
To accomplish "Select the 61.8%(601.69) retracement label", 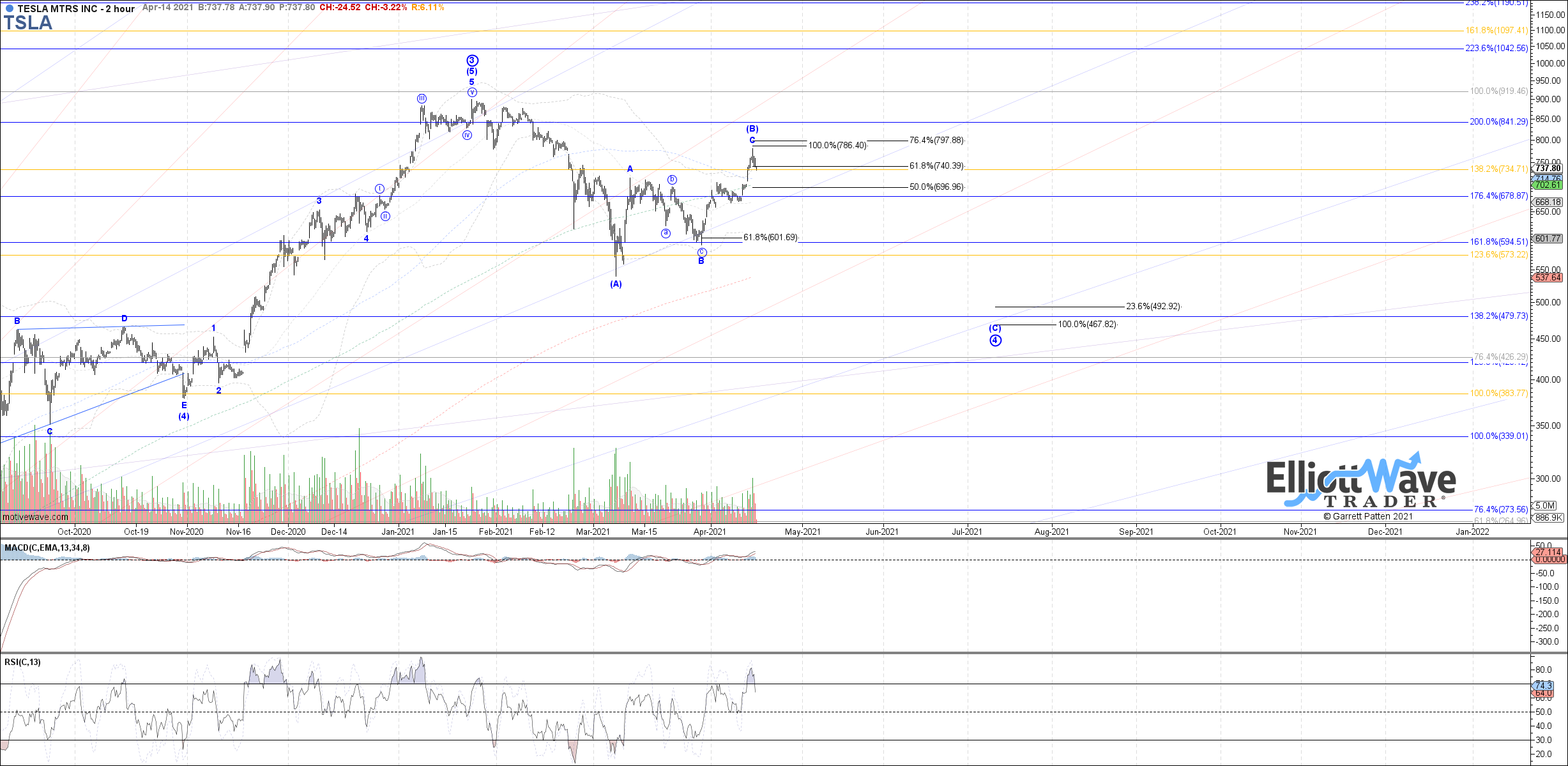I will tap(770, 237).
